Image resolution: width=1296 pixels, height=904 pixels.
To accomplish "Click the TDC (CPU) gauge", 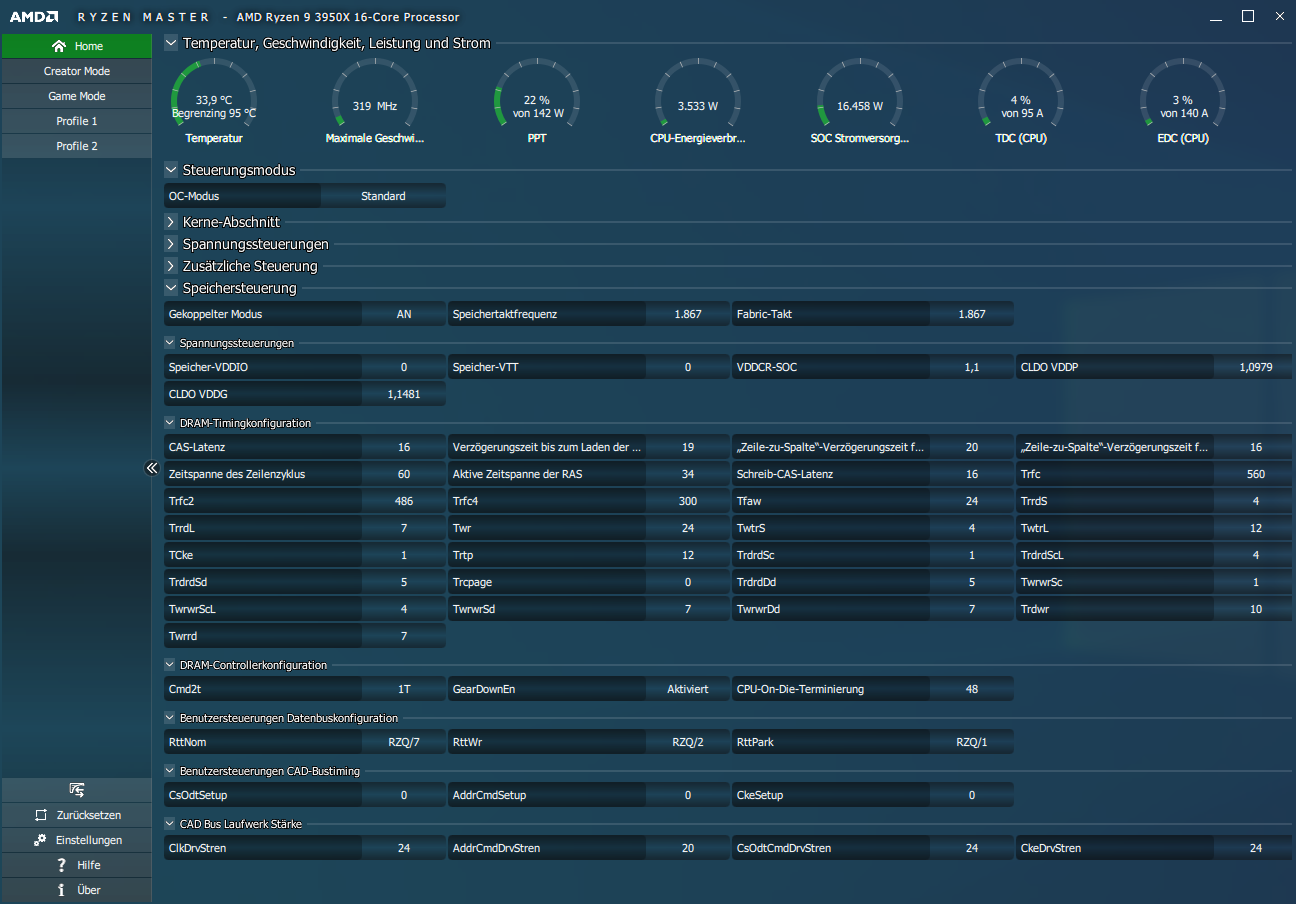I will 1021,102.
